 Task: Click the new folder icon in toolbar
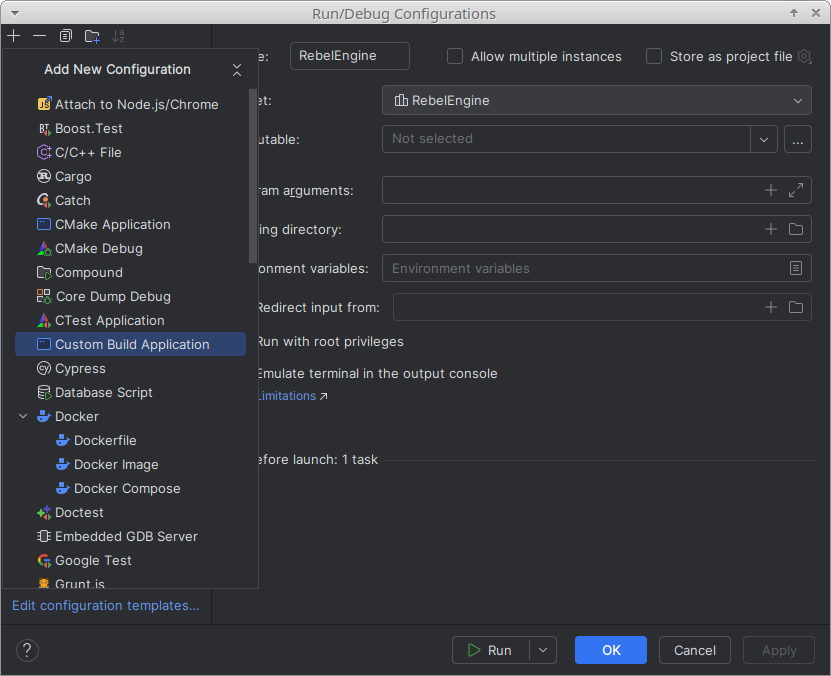(92, 36)
